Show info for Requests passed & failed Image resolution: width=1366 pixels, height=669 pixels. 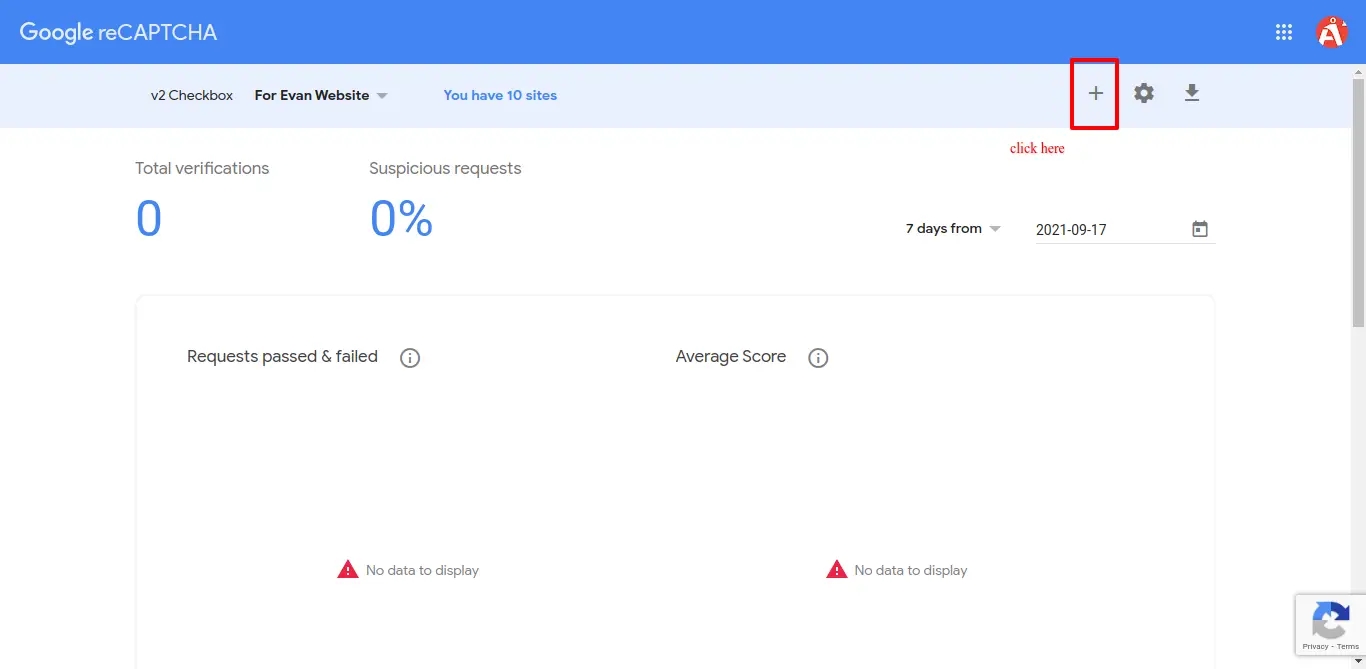[410, 358]
